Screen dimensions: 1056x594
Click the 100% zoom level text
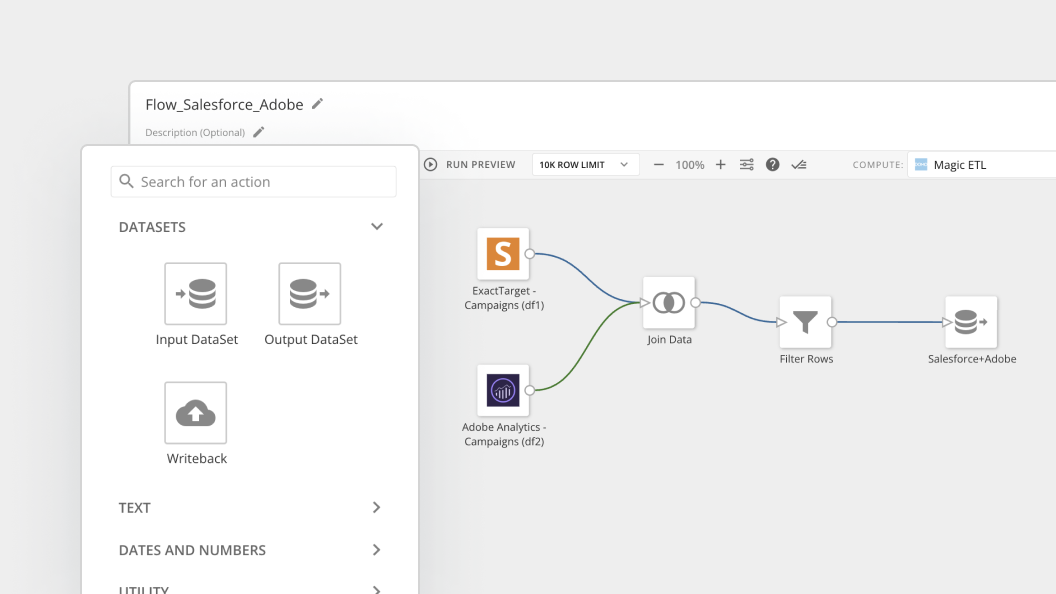(x=690, y=165)
